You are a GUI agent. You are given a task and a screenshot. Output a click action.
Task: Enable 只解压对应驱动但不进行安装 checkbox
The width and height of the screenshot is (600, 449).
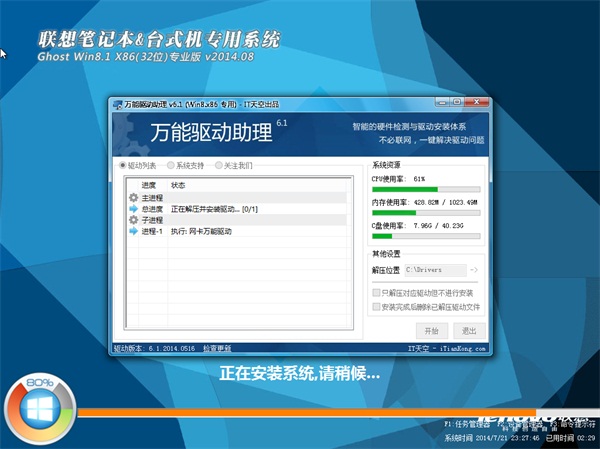376,294
